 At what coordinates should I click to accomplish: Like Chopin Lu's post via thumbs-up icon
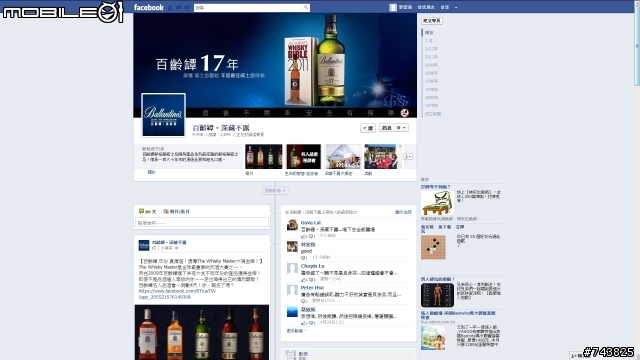click(x=304, y=280)
